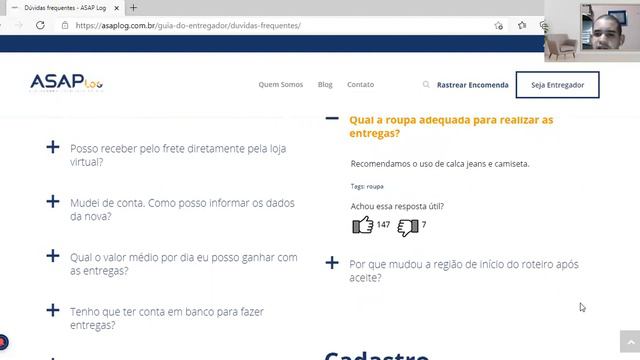Collapse the roupa adequada question with minus icon

coord(332,118)
